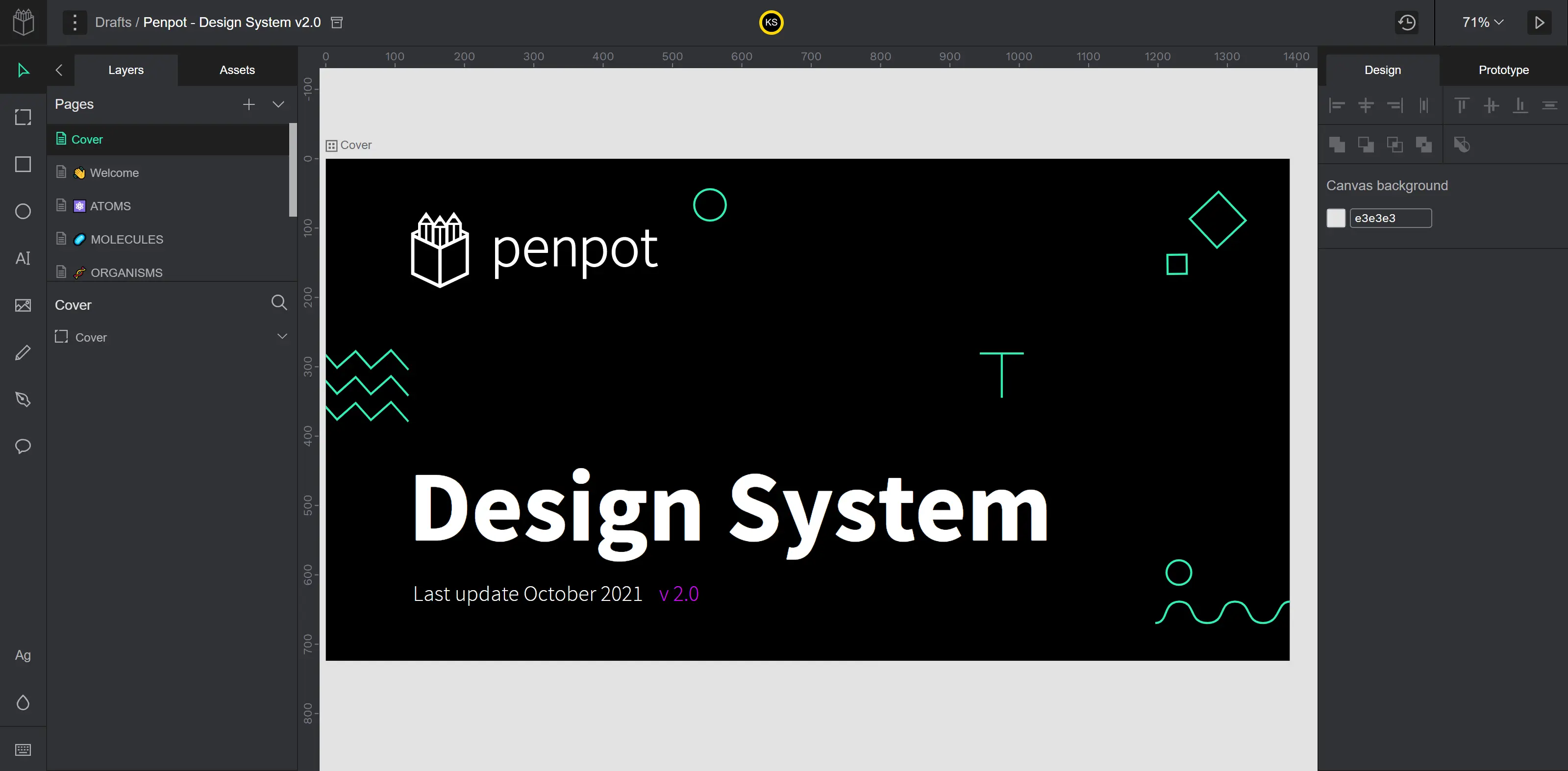Align top edges icon

1462,105
